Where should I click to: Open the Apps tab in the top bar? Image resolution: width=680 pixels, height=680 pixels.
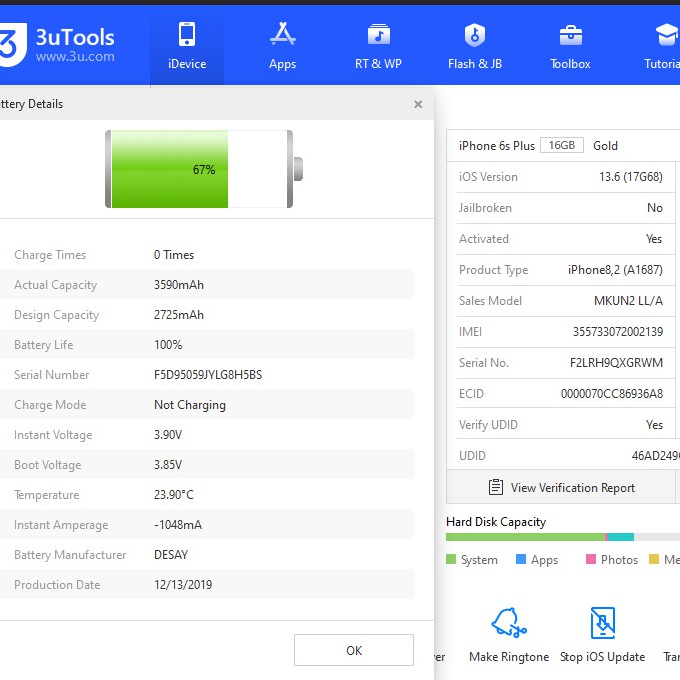(x=282, y=46)
